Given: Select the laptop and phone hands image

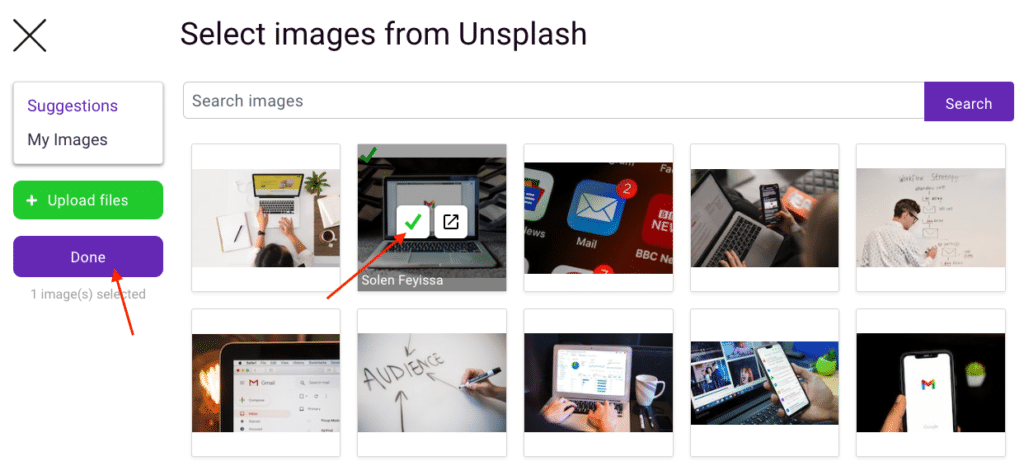Looking at the screenshot, I should (x=765, y=218).
